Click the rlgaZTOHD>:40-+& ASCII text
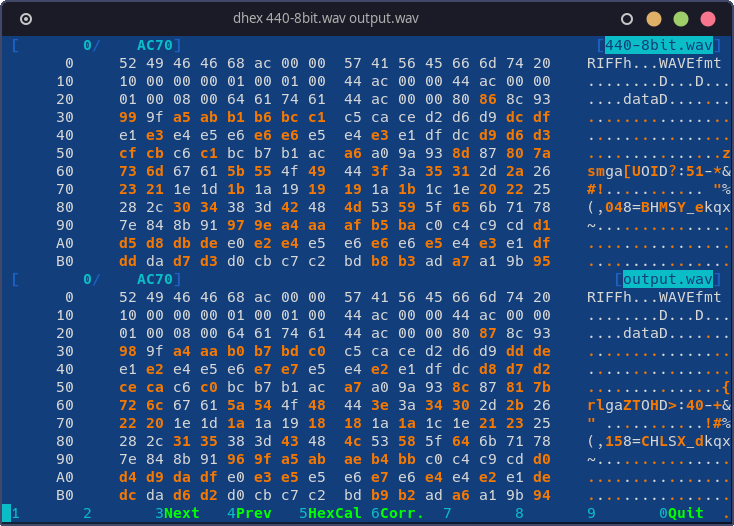The image size is (734, 526). 658,405
